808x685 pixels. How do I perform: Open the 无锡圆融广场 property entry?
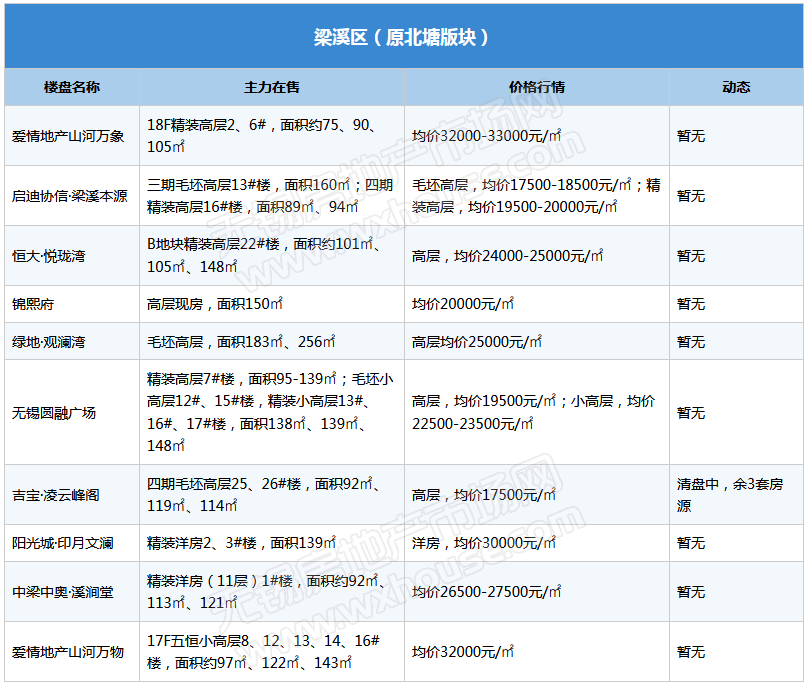54,412
